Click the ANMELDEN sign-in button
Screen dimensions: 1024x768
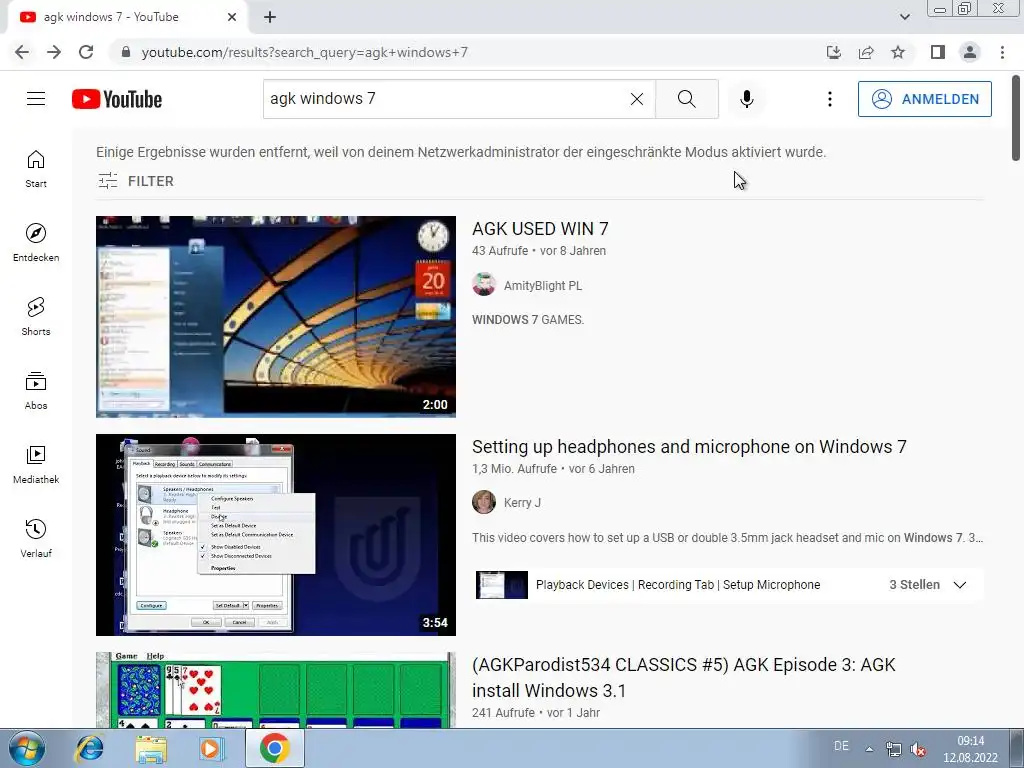[925, 99]
